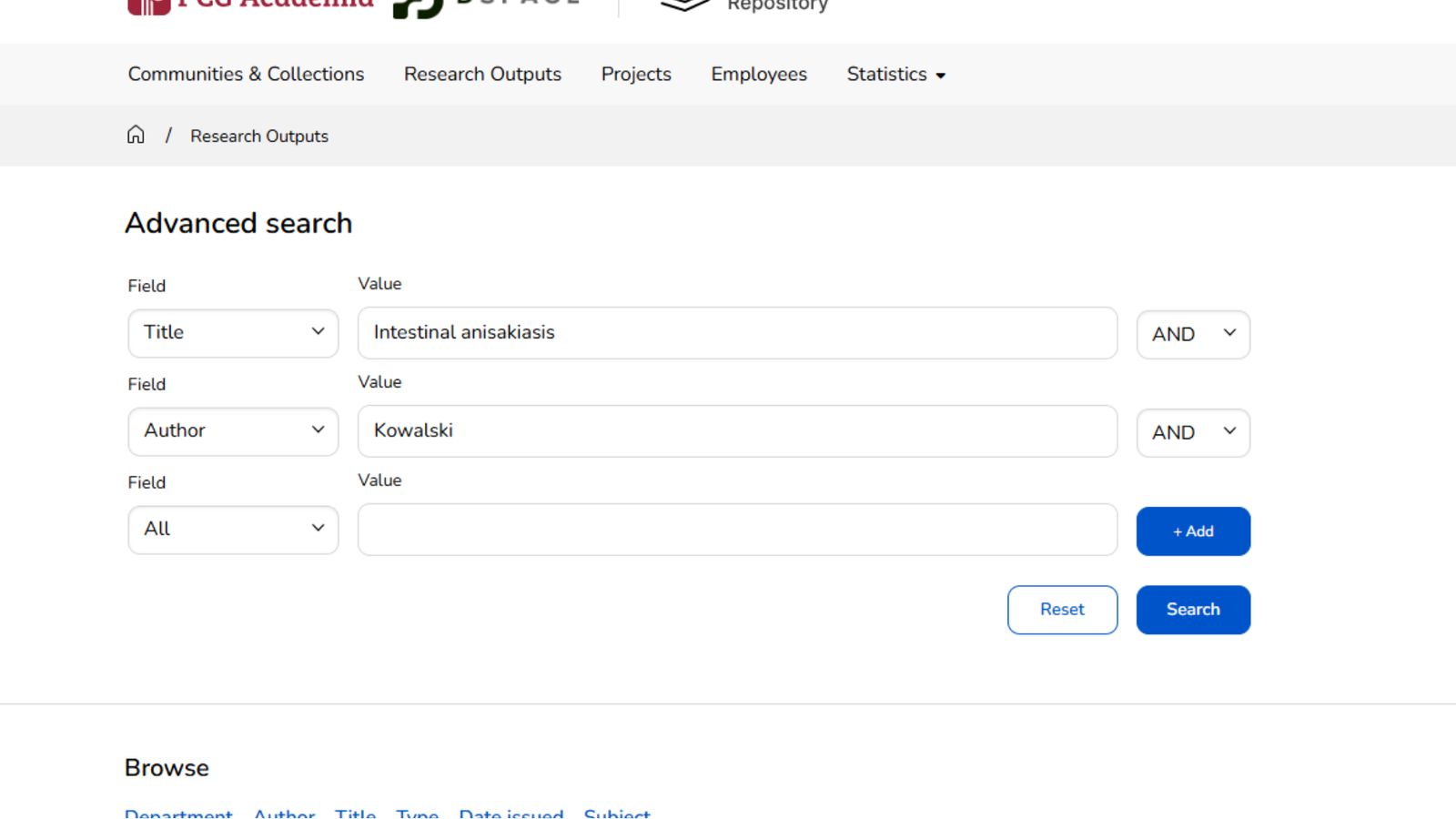Open the Title field dropdown
1456x819 pixels.
233,333
